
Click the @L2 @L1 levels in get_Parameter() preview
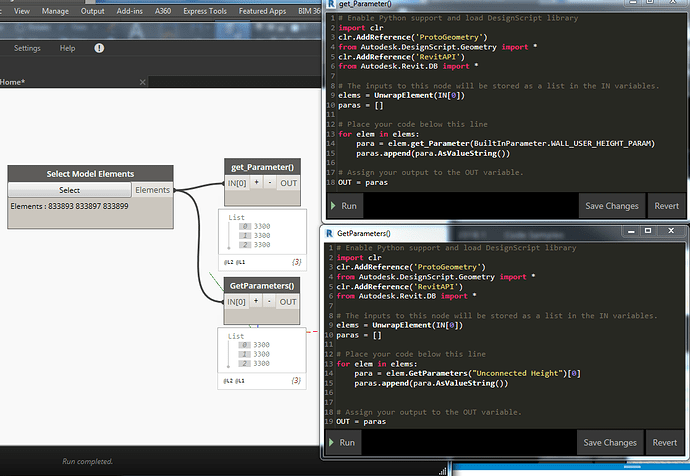pyautogui.click(x=235, y=262)
